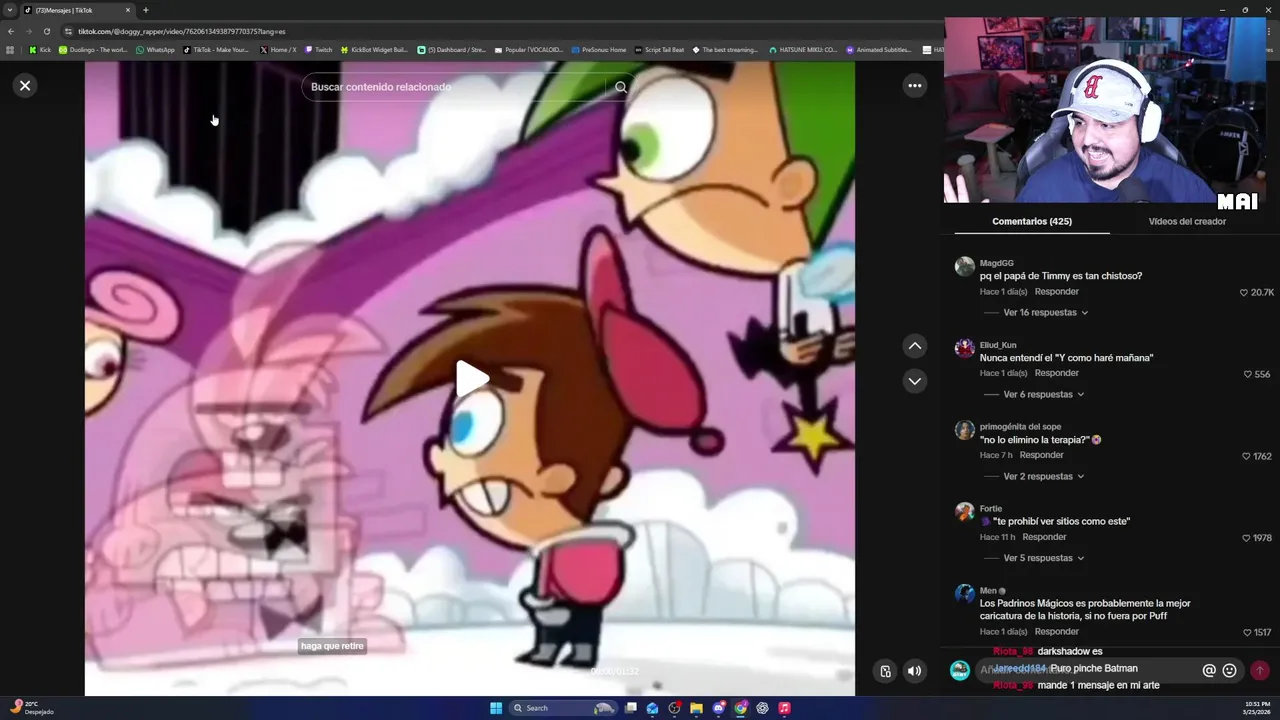Screen dimensions: 1280x720
Task: Open the three-dot more options menu
Action: [x=914, y=86]
